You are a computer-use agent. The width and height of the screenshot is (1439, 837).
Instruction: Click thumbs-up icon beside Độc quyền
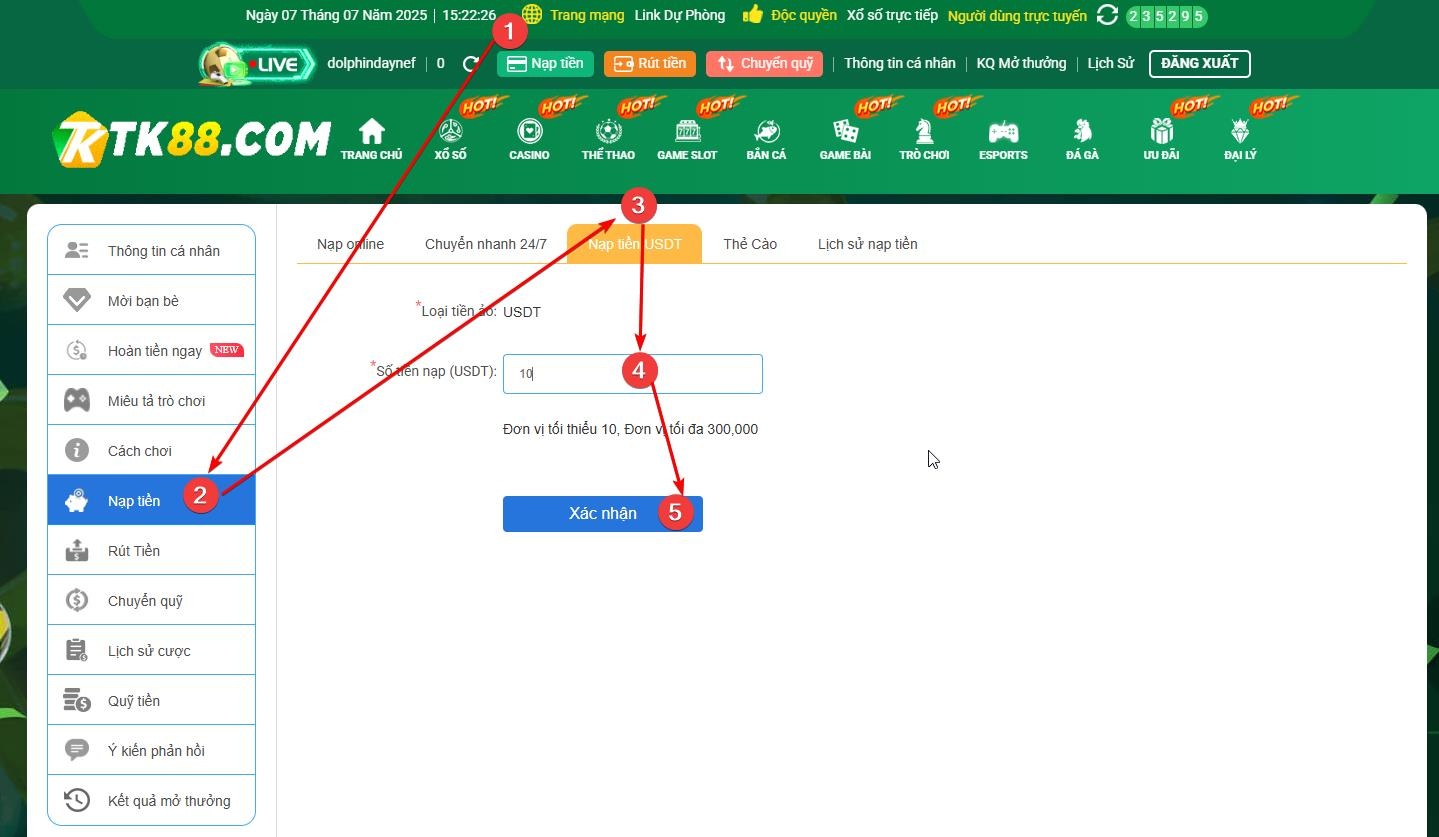753,14
